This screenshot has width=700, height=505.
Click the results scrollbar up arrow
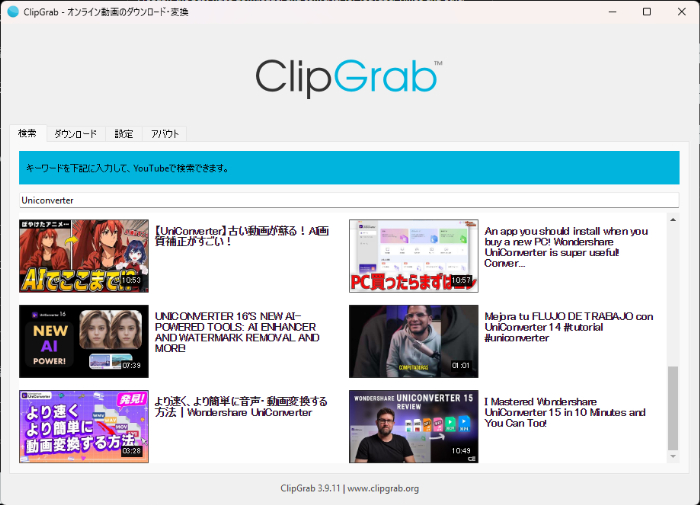click(x=673, y=220)
